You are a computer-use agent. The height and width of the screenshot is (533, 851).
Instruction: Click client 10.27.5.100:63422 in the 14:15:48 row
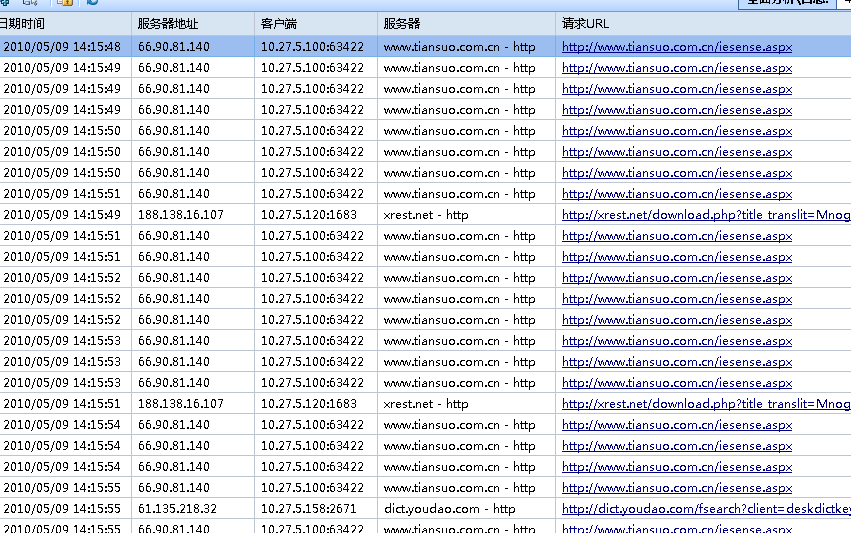pos(312,47)
